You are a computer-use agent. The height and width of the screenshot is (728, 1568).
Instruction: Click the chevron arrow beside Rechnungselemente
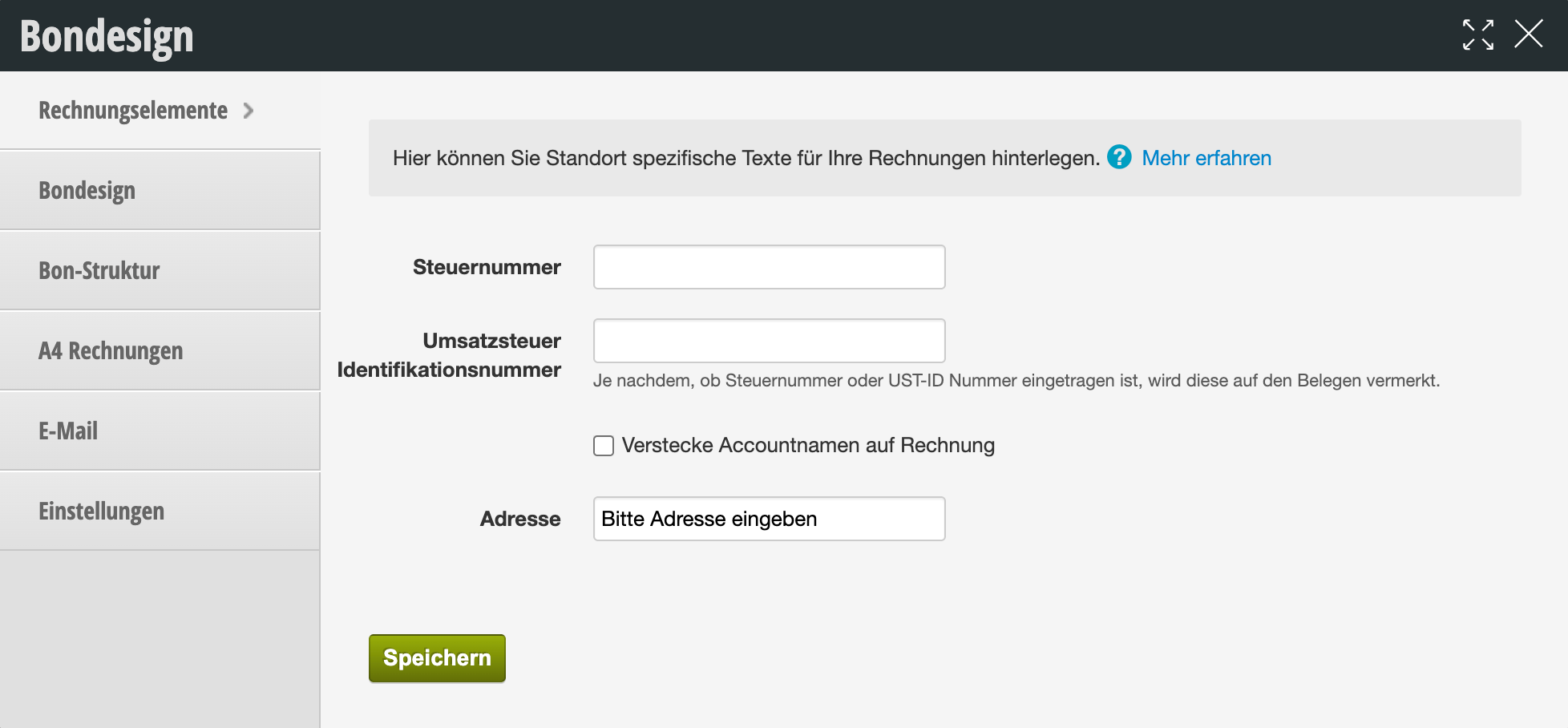(249, 111)
